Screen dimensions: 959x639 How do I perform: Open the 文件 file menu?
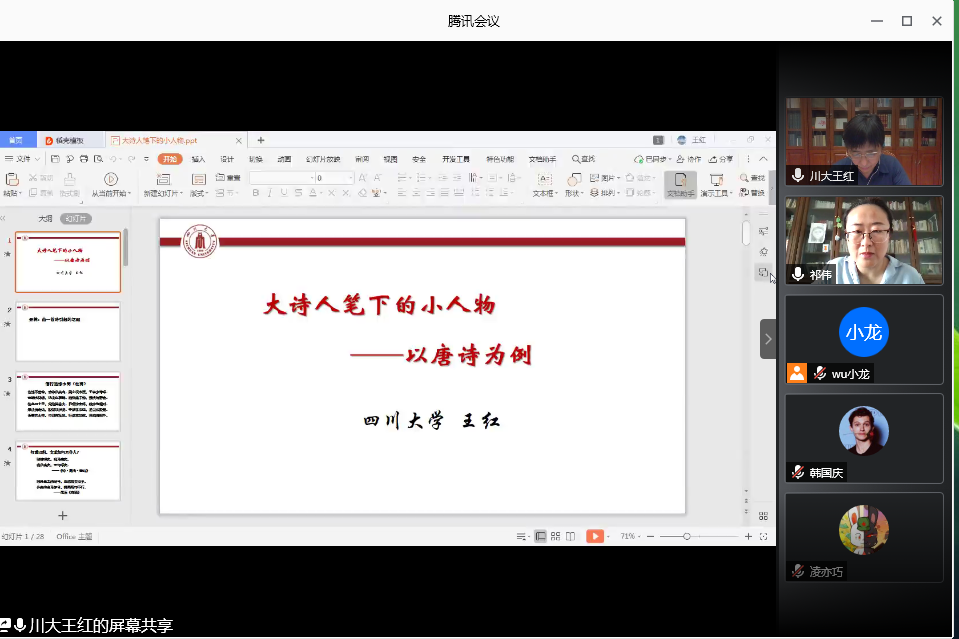click(x=22, y=159)
